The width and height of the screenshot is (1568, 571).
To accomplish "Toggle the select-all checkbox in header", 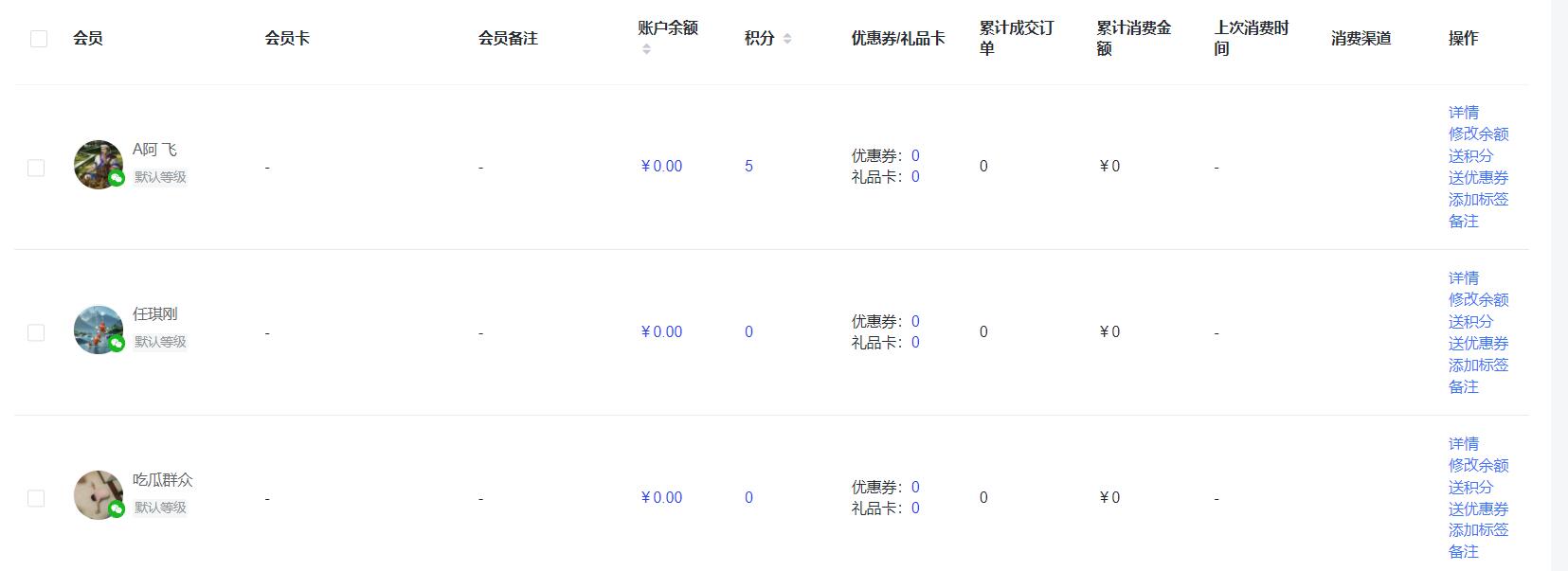I will pyautogui.click(x=39, y=39).
